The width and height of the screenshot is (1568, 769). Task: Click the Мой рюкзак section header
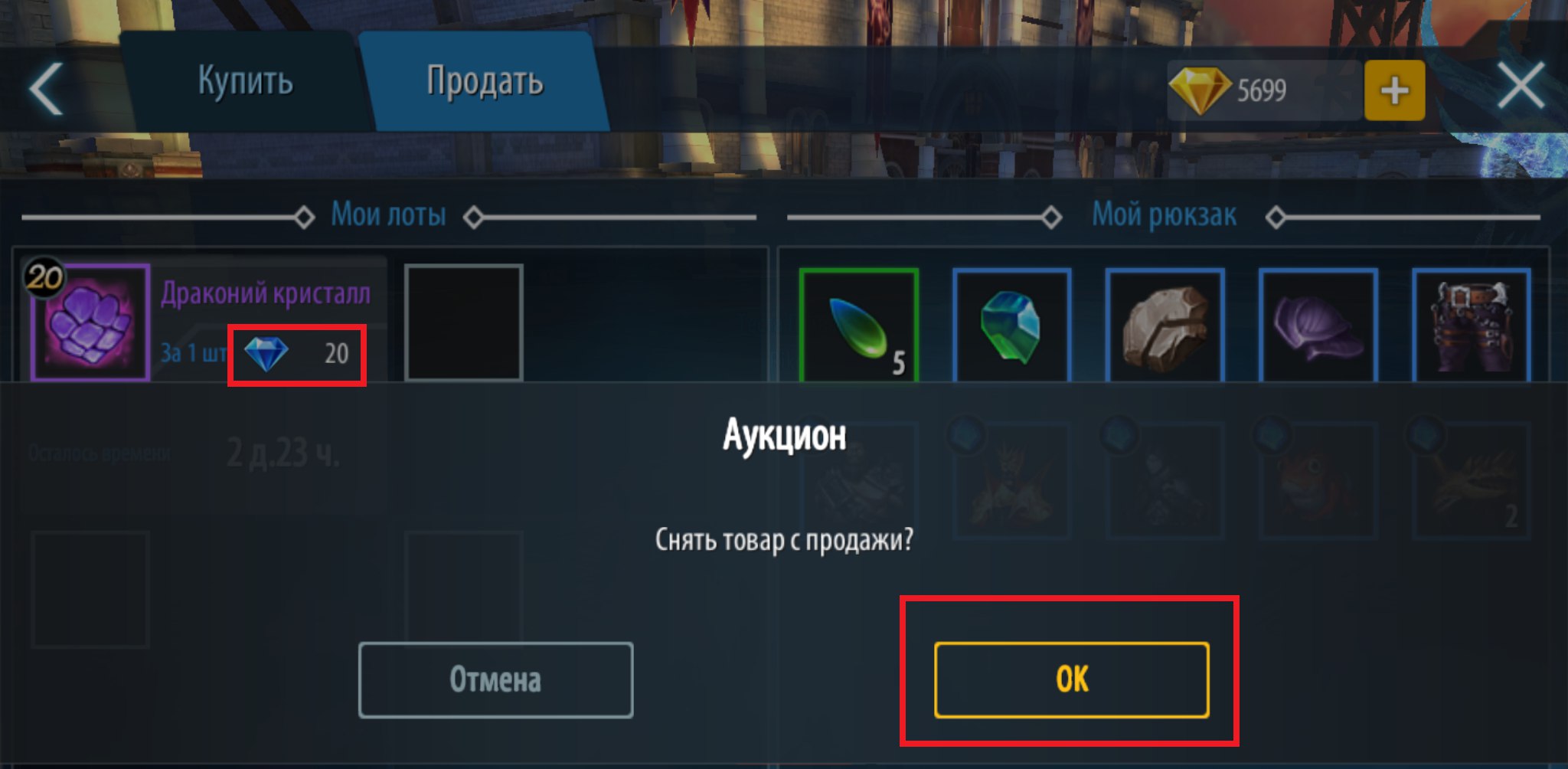pyautogui.click(x=1164, y=215)
